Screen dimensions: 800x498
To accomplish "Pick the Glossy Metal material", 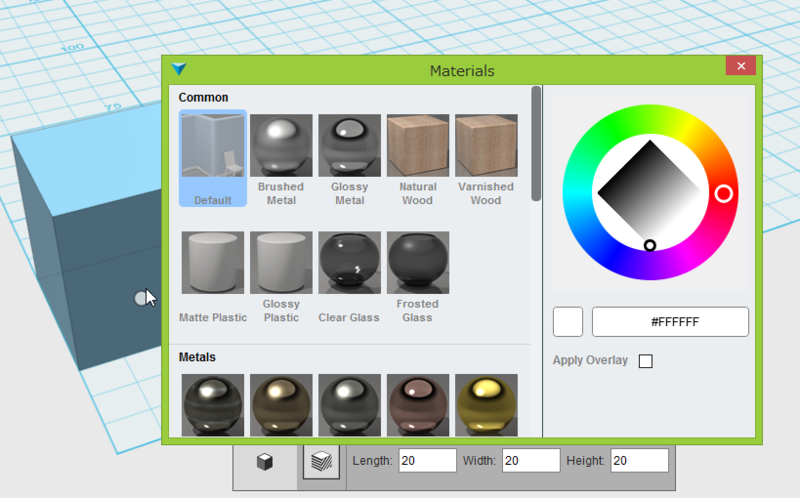I will tap(349, 160).
